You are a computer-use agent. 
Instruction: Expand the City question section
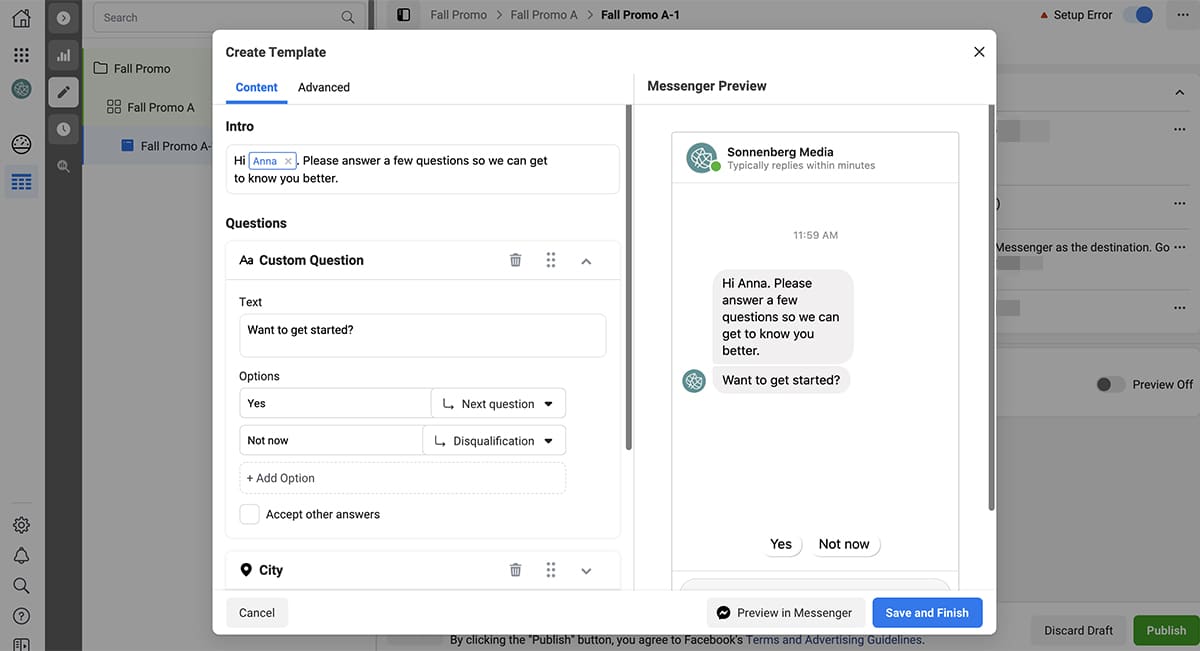coord(586,571)
